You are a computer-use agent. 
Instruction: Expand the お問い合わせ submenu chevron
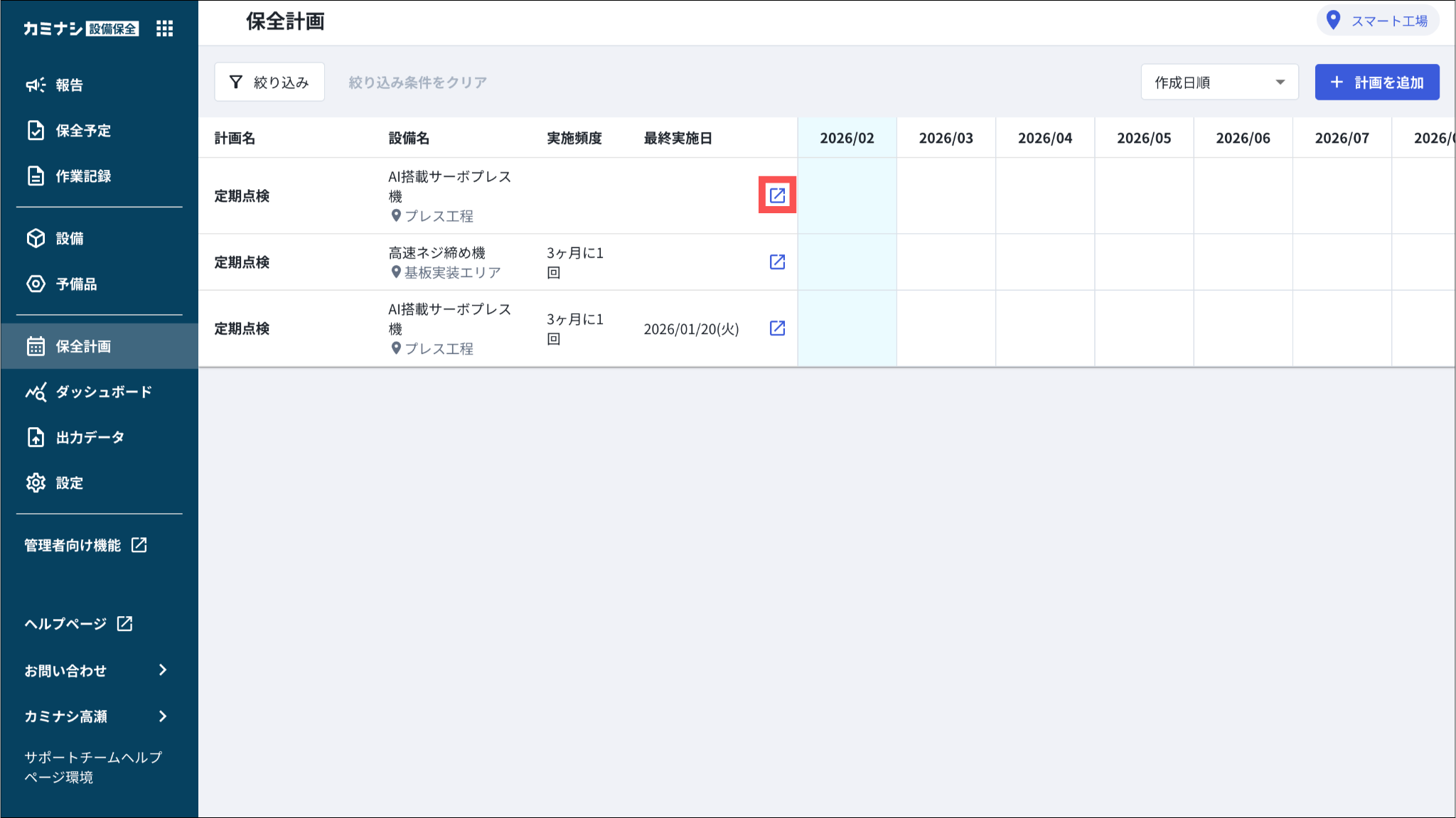pyautogui.click(x=163, y=670)
